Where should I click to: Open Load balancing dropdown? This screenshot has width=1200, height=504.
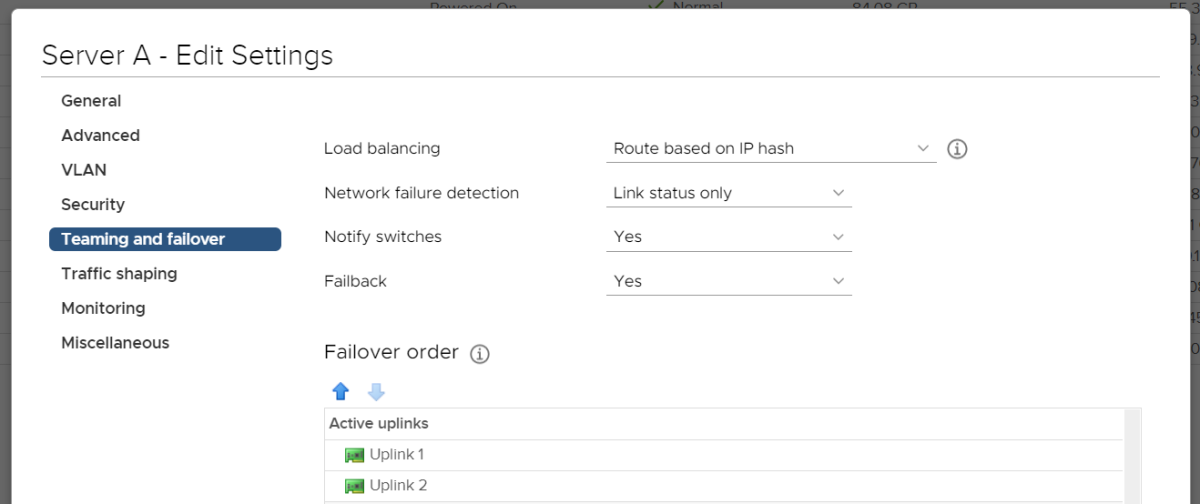[771, 149]
